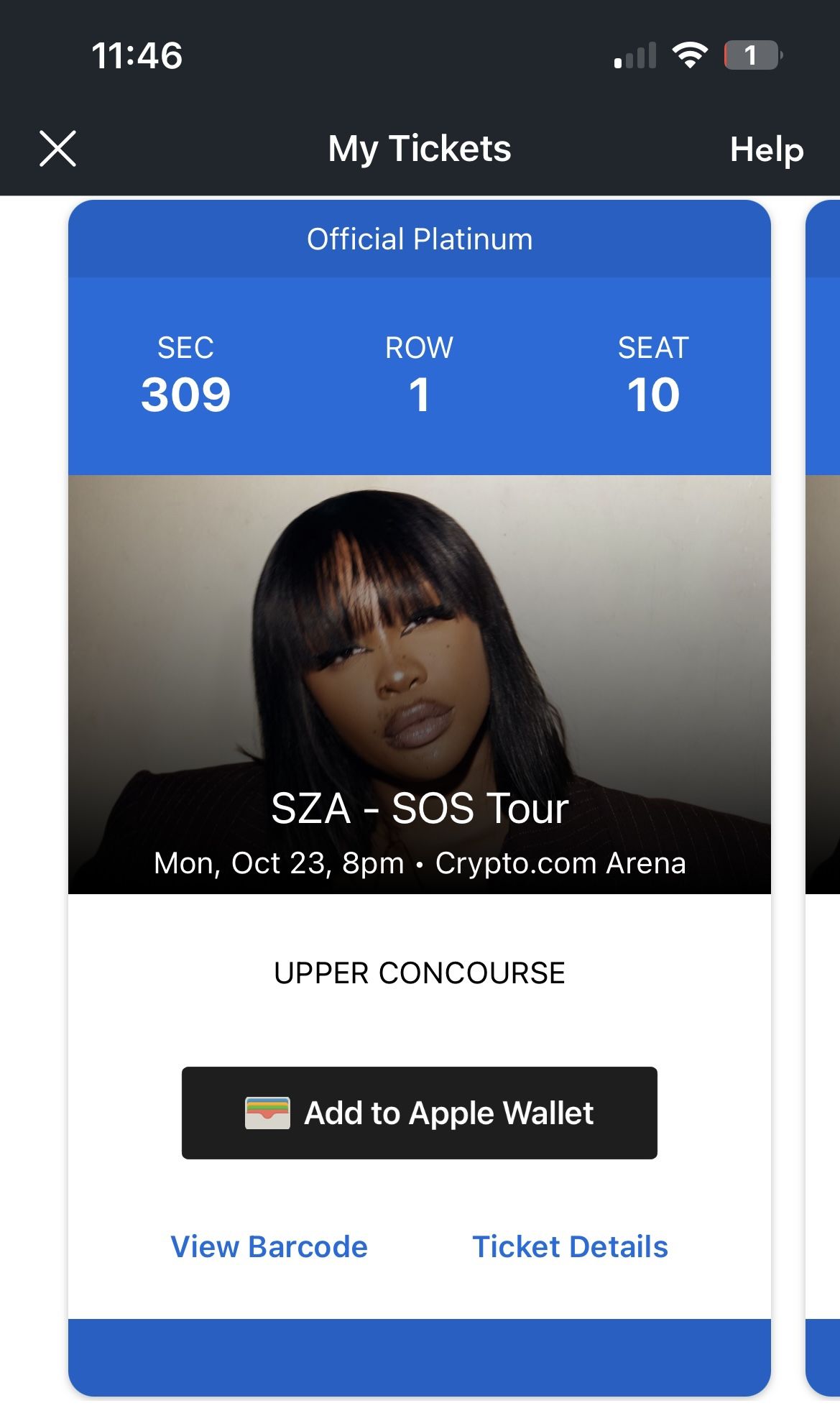Viewport: 840px width, 1416px height.
Task: Tap the SZA - SOS Tour event title
Action: (419, 808)
